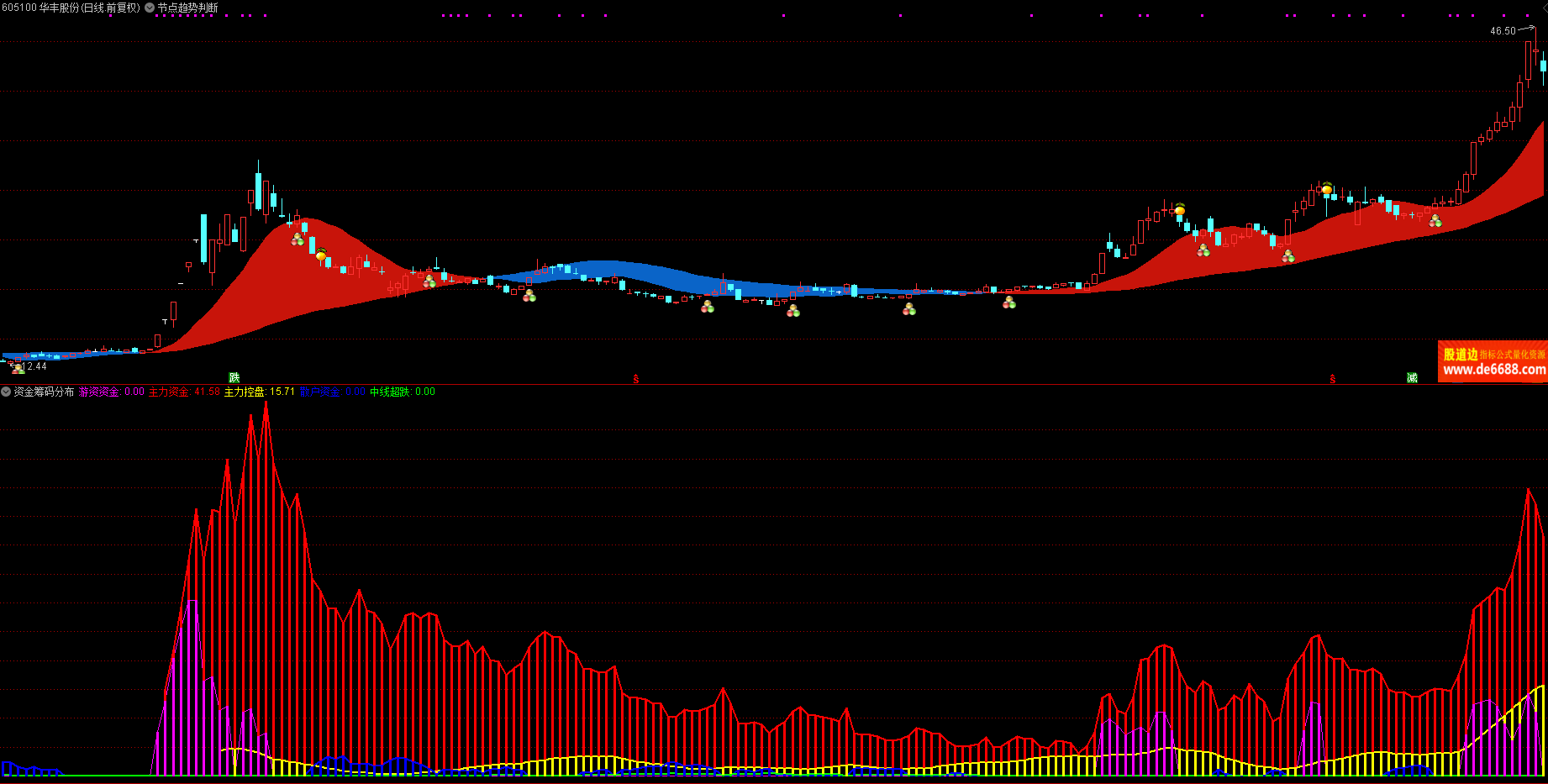Click the green 跌 event marker

234,378
